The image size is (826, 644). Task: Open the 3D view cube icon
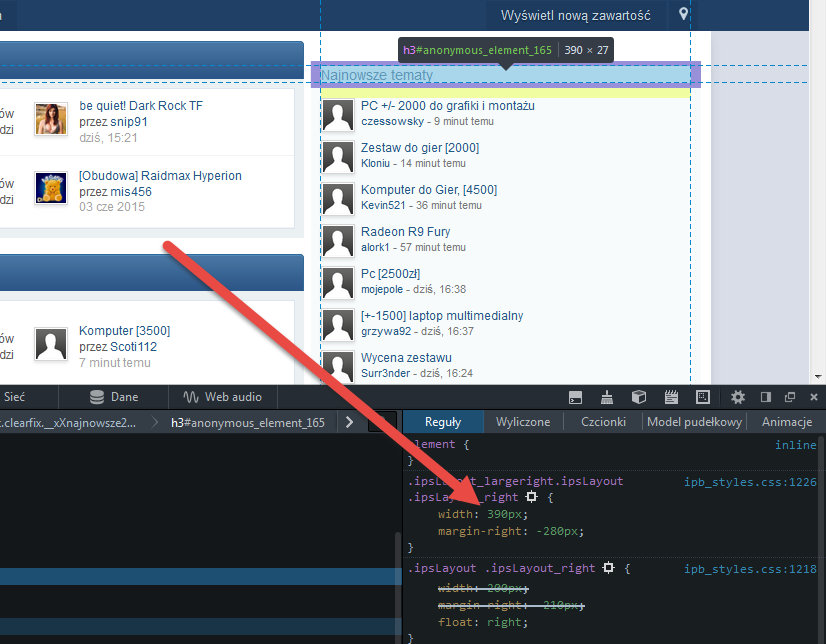(x=639, y=397)
